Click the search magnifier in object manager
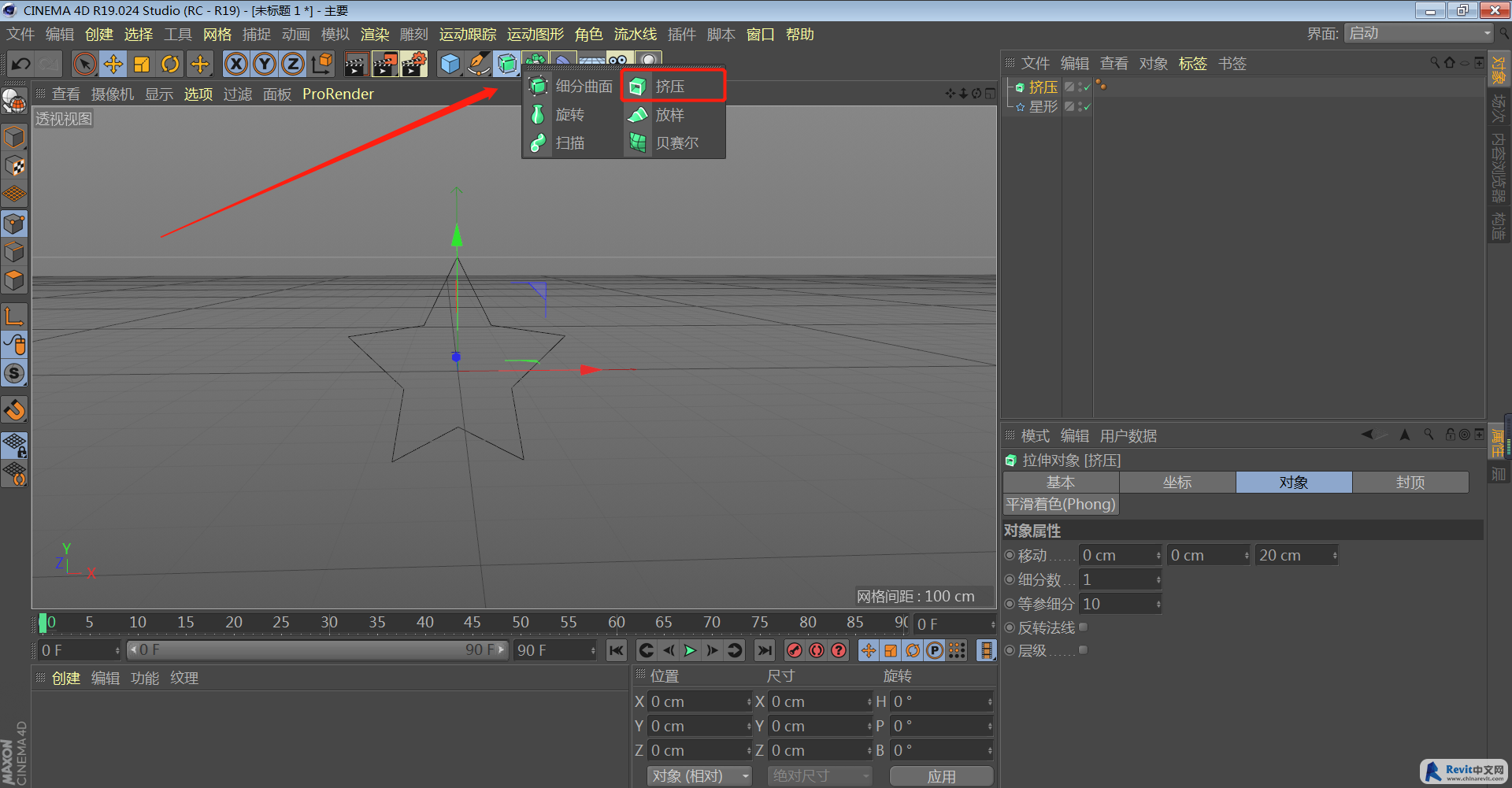 click(1435, 63)
